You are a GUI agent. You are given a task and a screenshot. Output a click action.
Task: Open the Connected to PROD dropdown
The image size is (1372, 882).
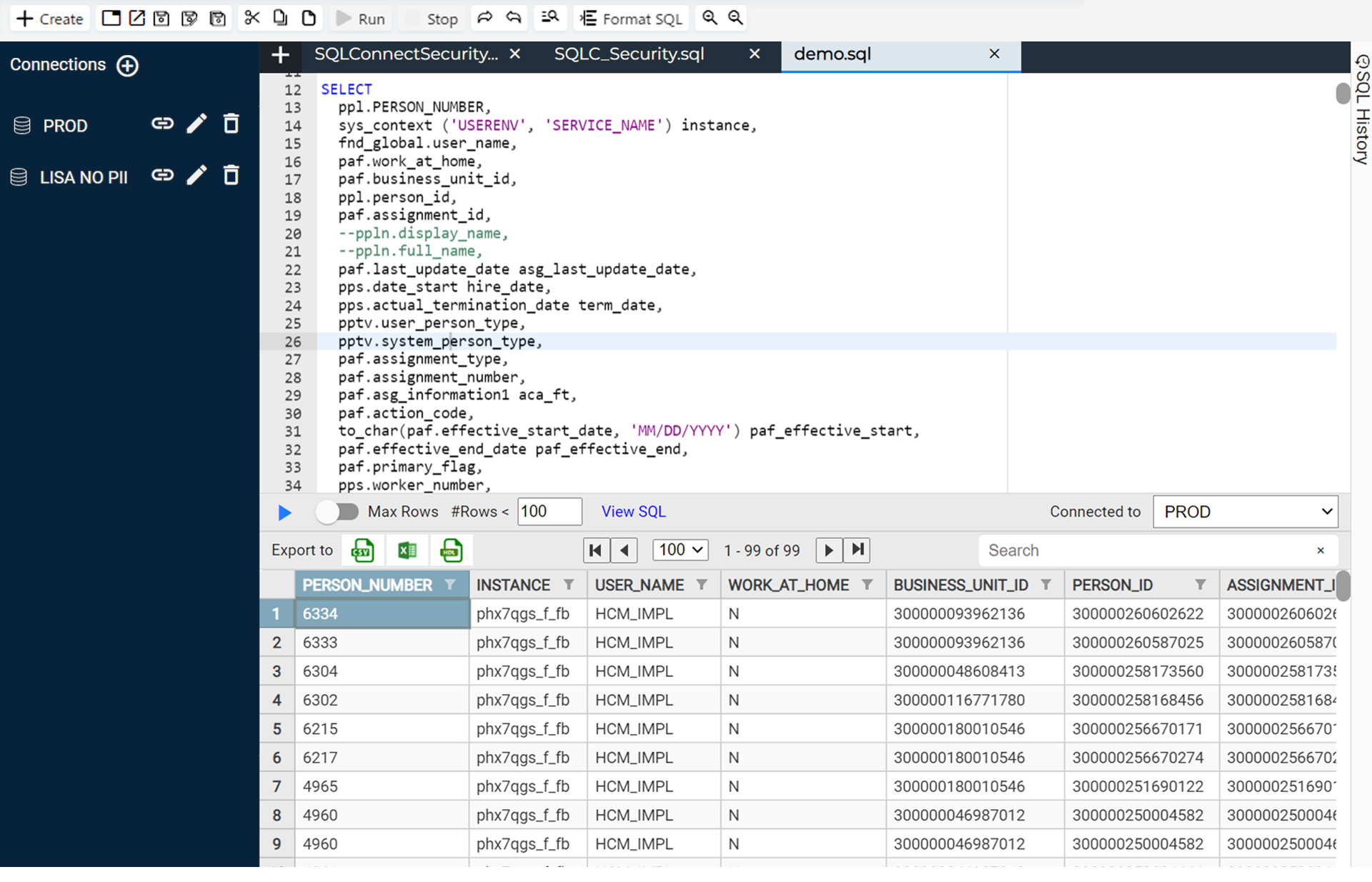coord(1245,511)
